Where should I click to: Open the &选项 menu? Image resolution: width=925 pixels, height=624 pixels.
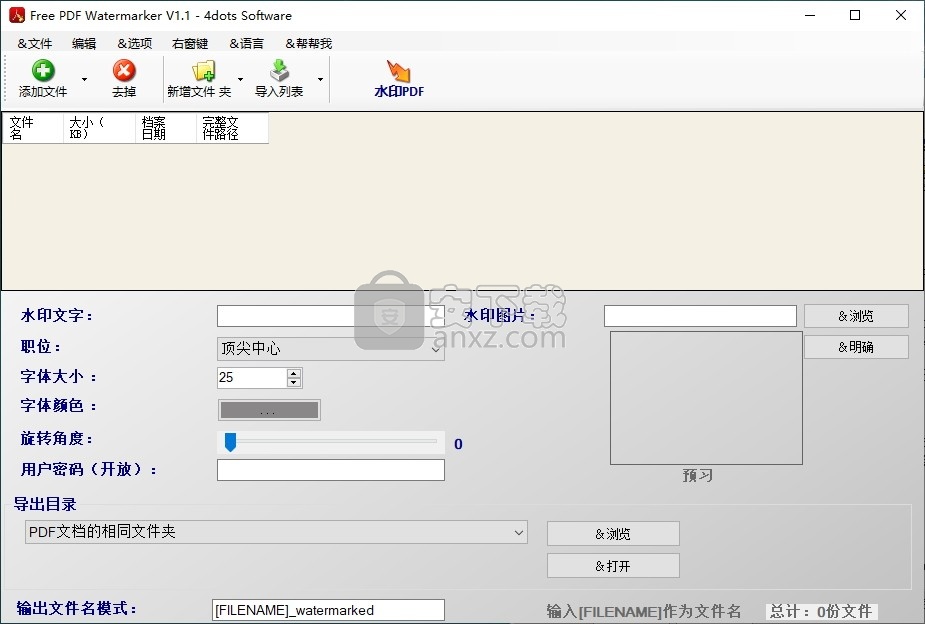click(135, 44)
